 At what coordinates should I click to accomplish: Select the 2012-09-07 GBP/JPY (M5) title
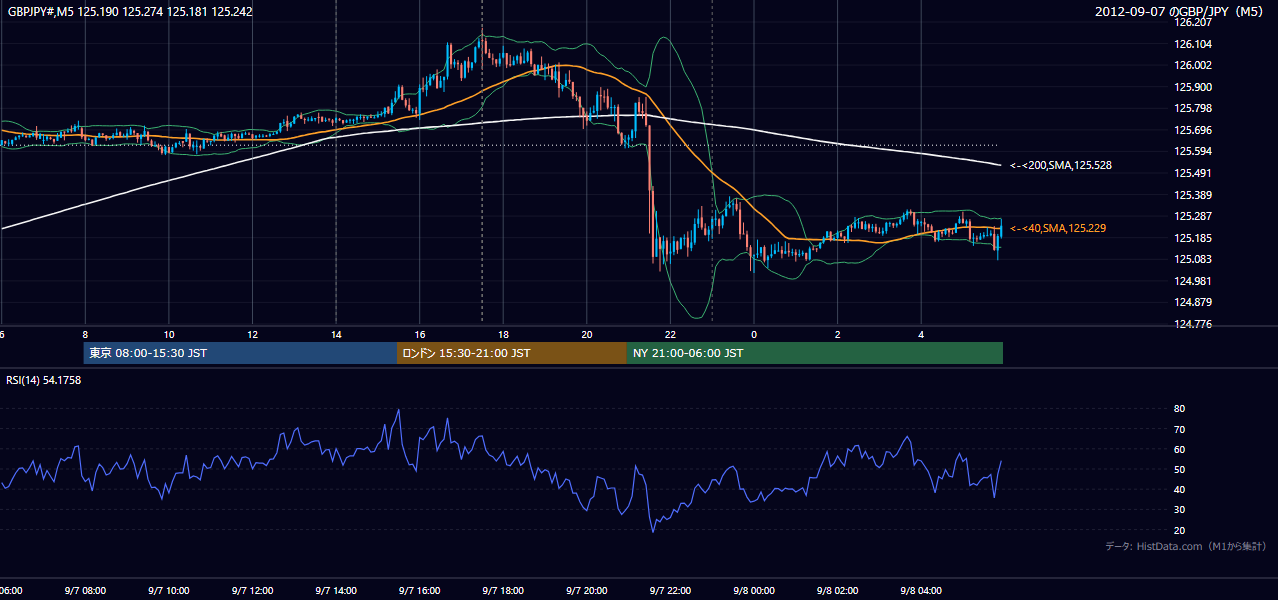pyautogui.click(x=1180, y=12)
